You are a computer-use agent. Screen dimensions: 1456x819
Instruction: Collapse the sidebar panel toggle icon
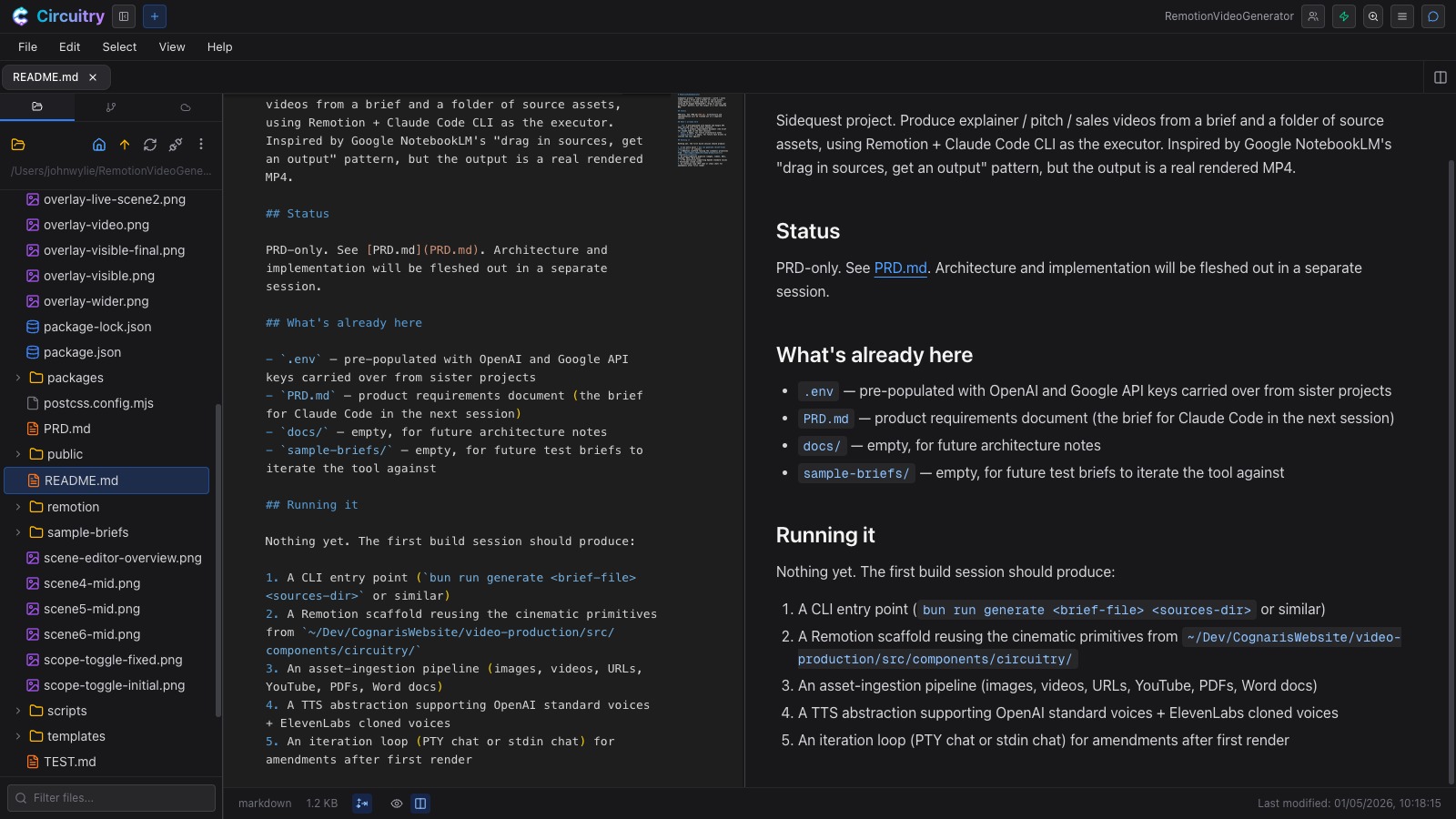[124, 16]
